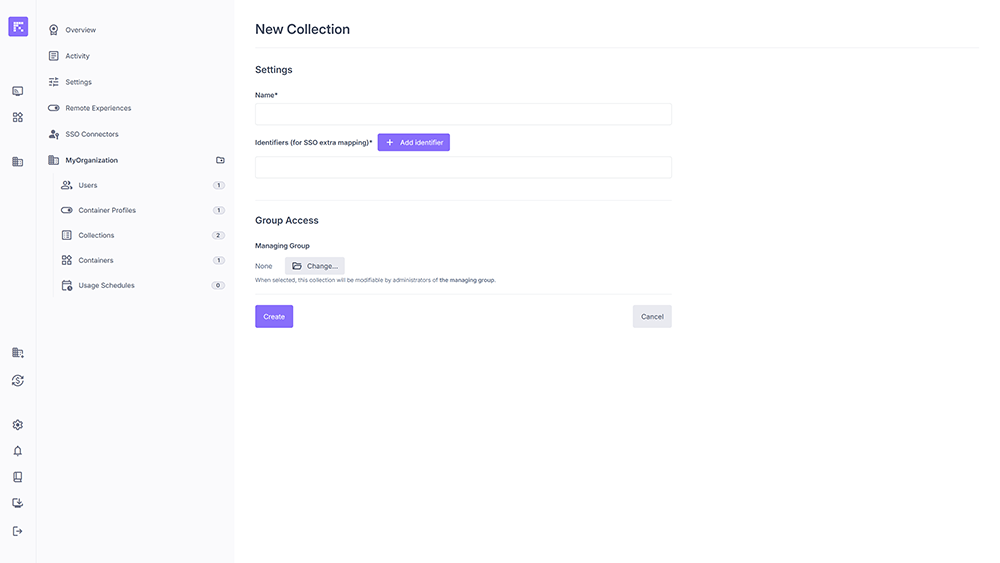
Task: Open the Overview menu item
Action: point(80,30)
